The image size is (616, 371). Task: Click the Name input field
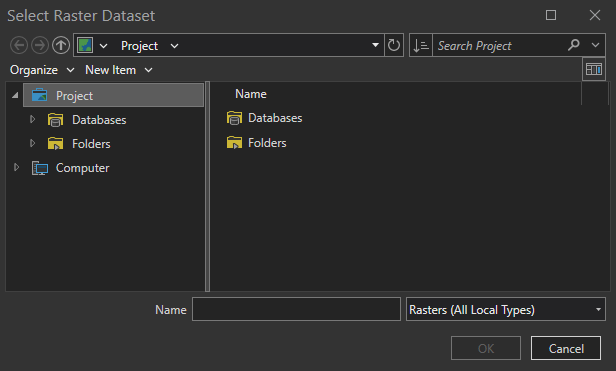(x=296, y=309)
